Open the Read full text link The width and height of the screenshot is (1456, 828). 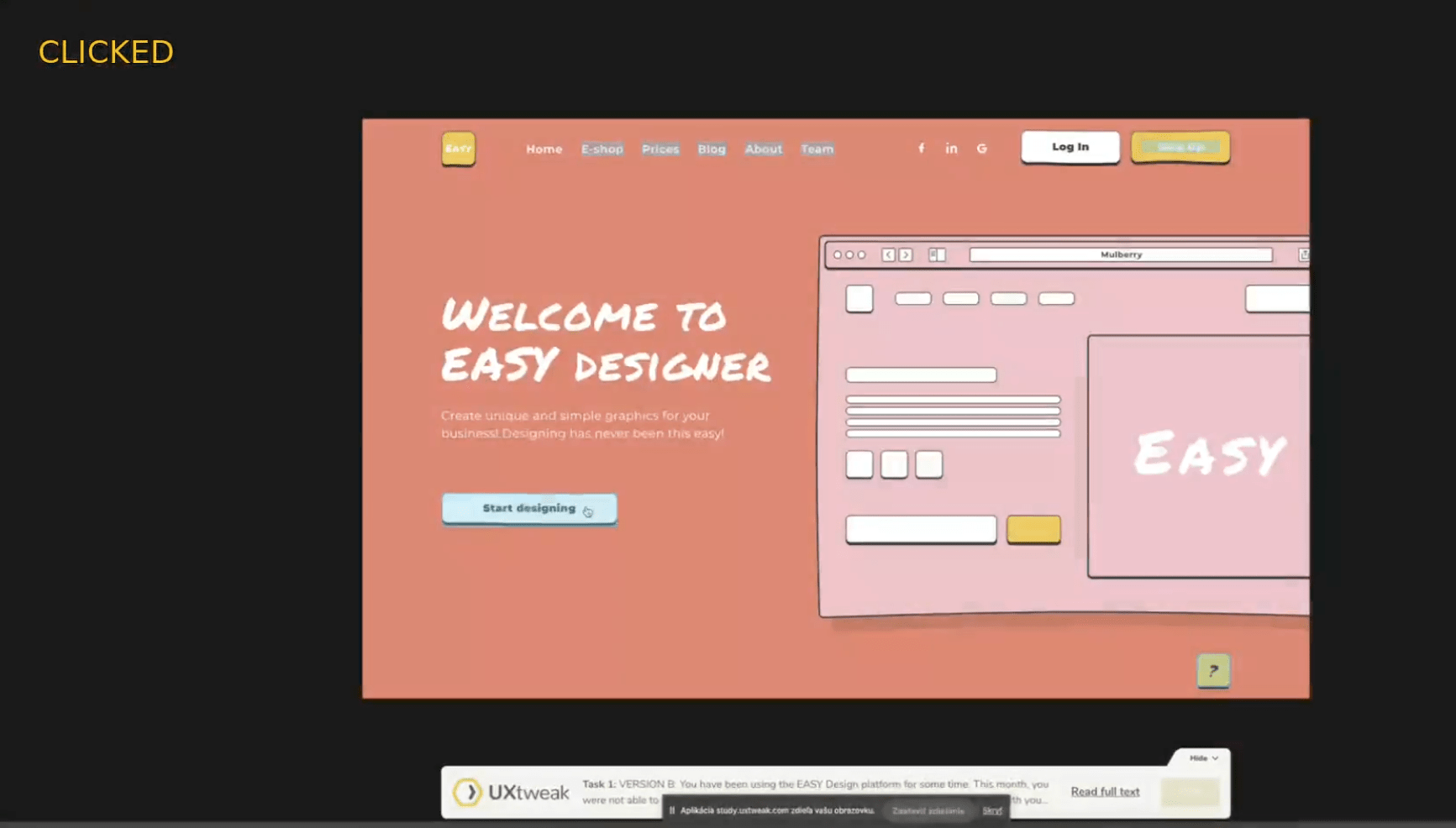click(1105, 791)
